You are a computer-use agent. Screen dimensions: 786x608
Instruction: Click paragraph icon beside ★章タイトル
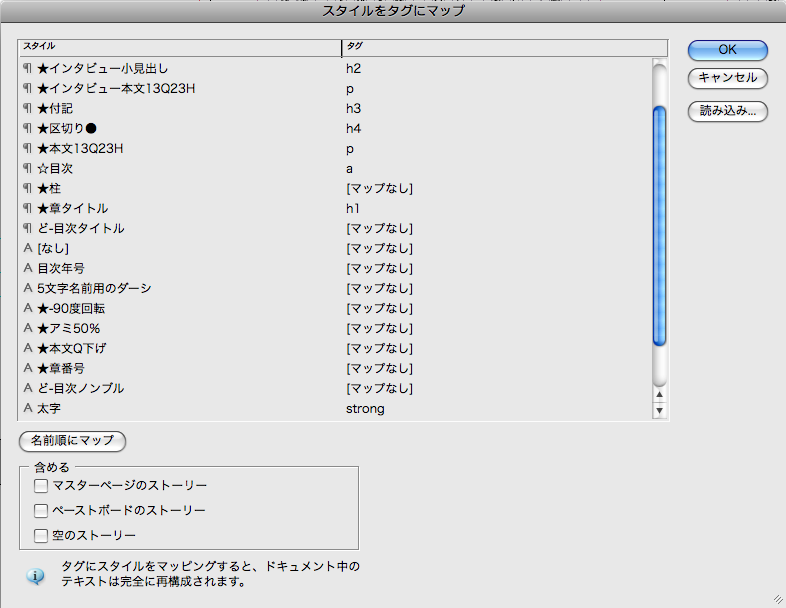[x=28, y=208]
